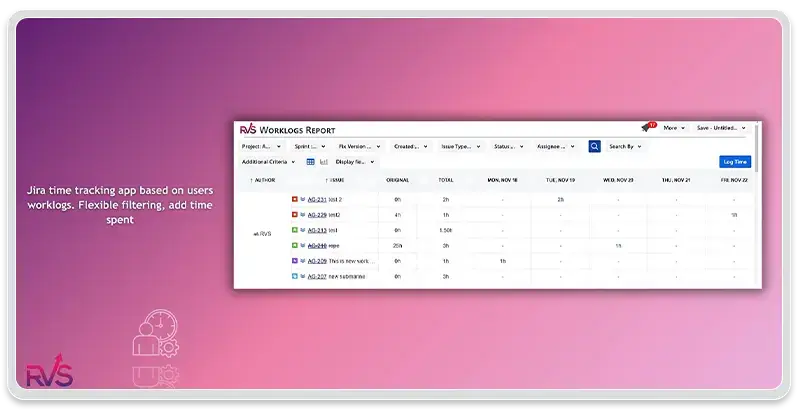800x411 pixels.
Task: Open the Project filter dropdown
Action: pyautogui.click(x=261, y=146)
